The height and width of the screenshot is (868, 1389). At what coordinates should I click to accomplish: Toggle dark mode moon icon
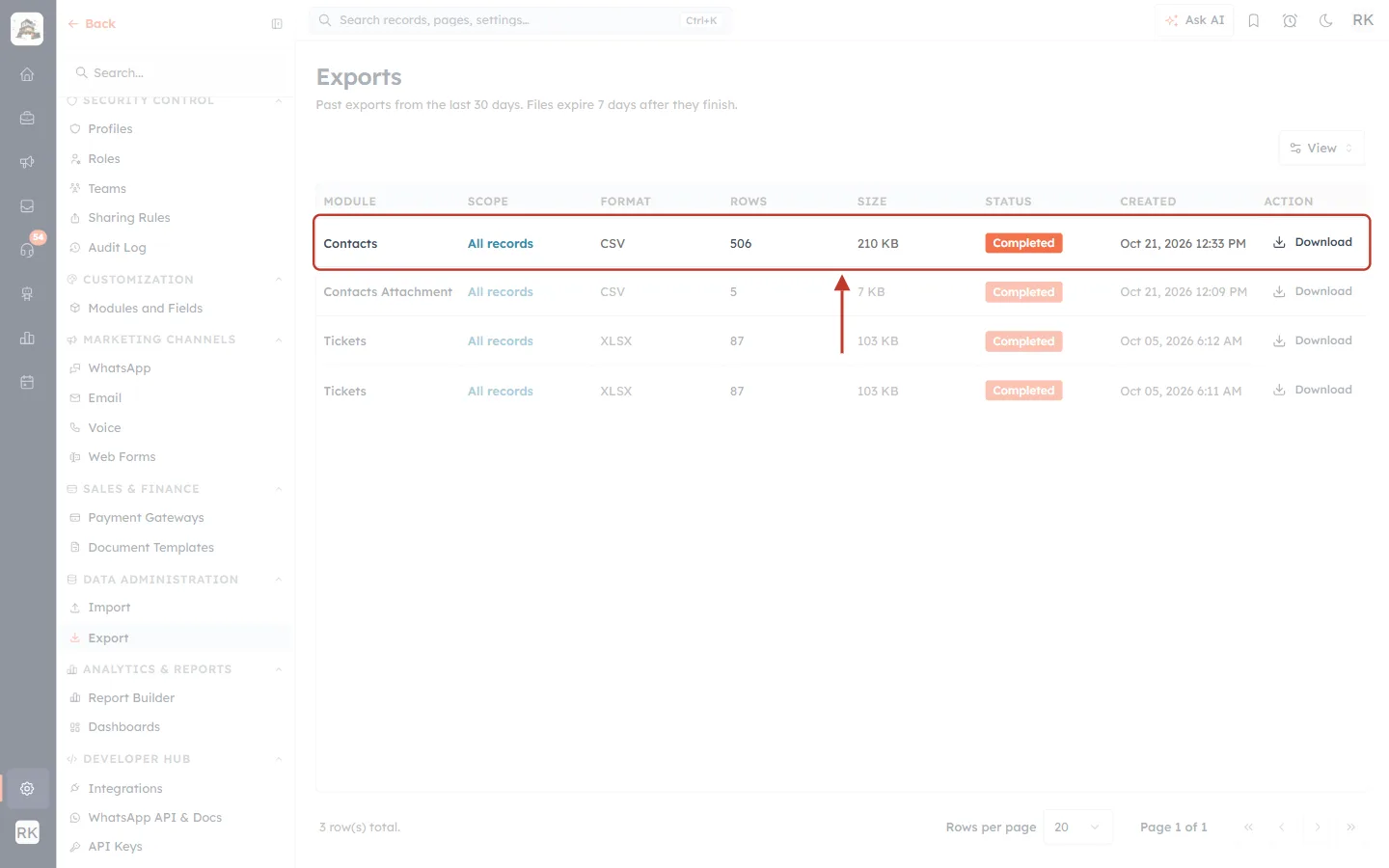tap(1326, 20)
